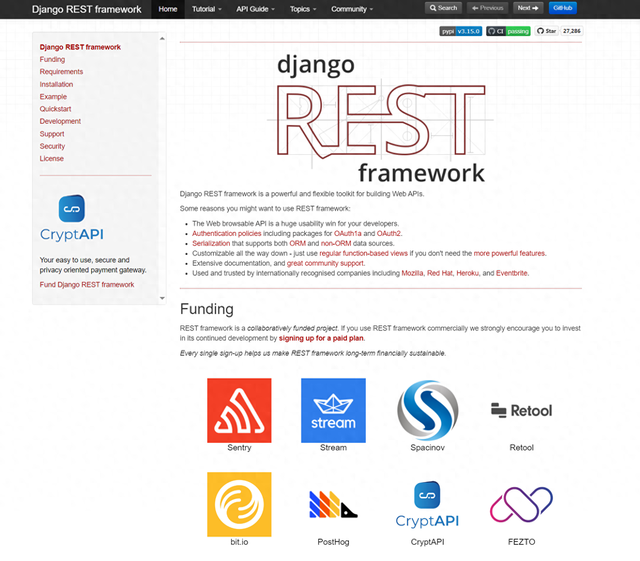Go to the Next page button
Image resolution: width=640 pixels, height=561 pixels.
click(528, 8)
